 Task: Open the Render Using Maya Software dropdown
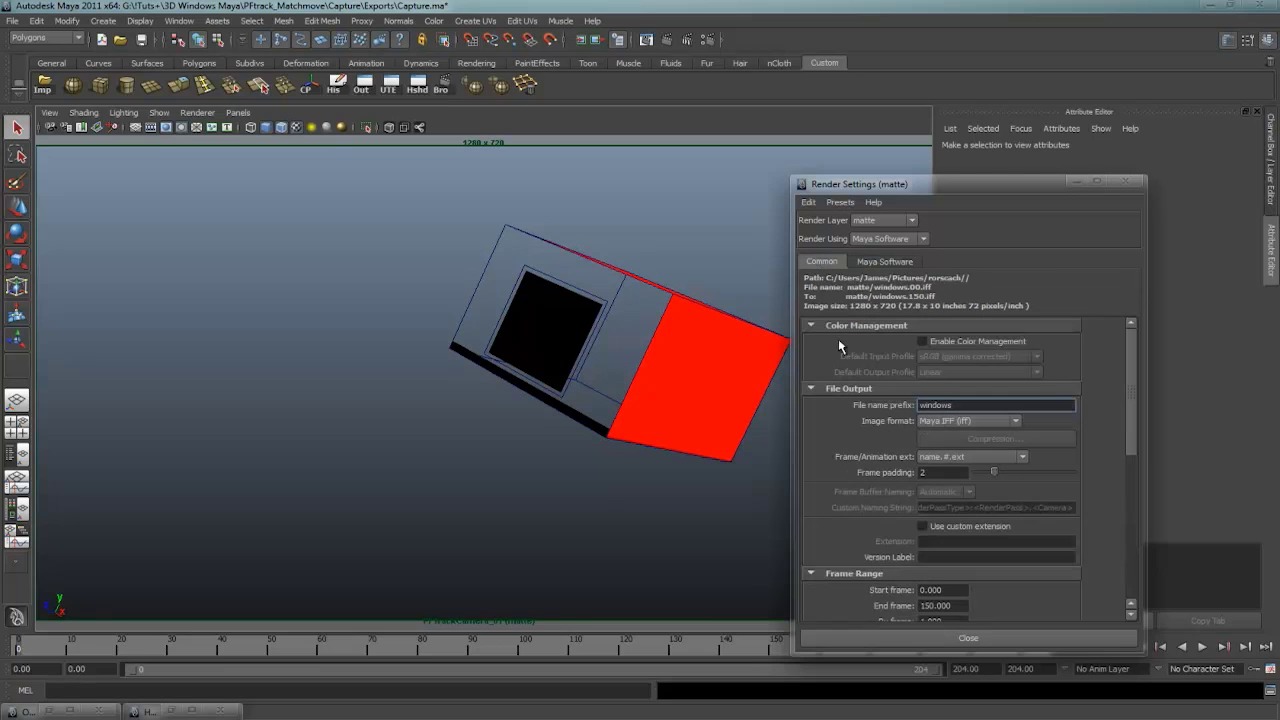889,239
